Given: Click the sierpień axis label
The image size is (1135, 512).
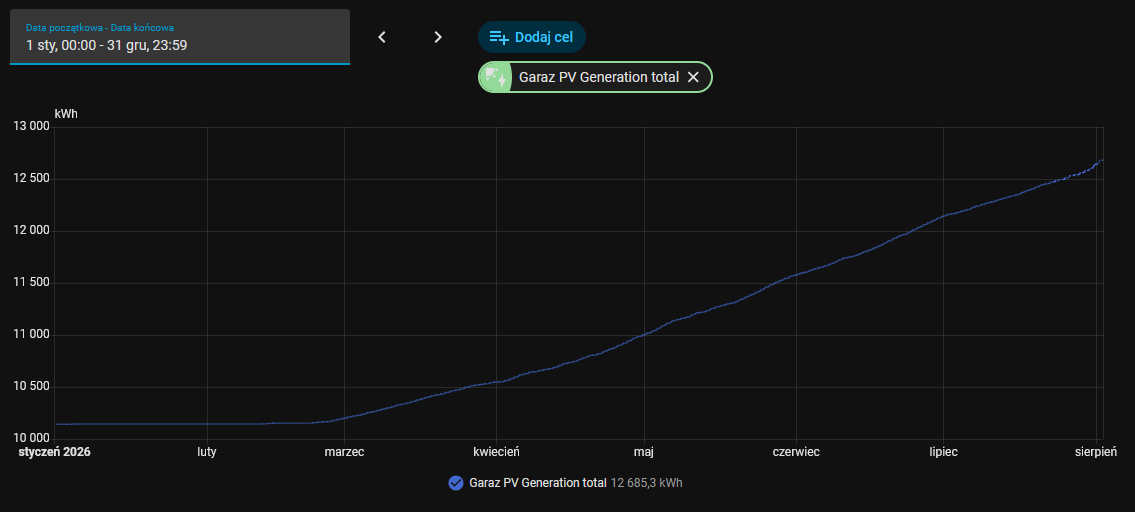Looking at the screenshot, I should [x=1096, y=452].
